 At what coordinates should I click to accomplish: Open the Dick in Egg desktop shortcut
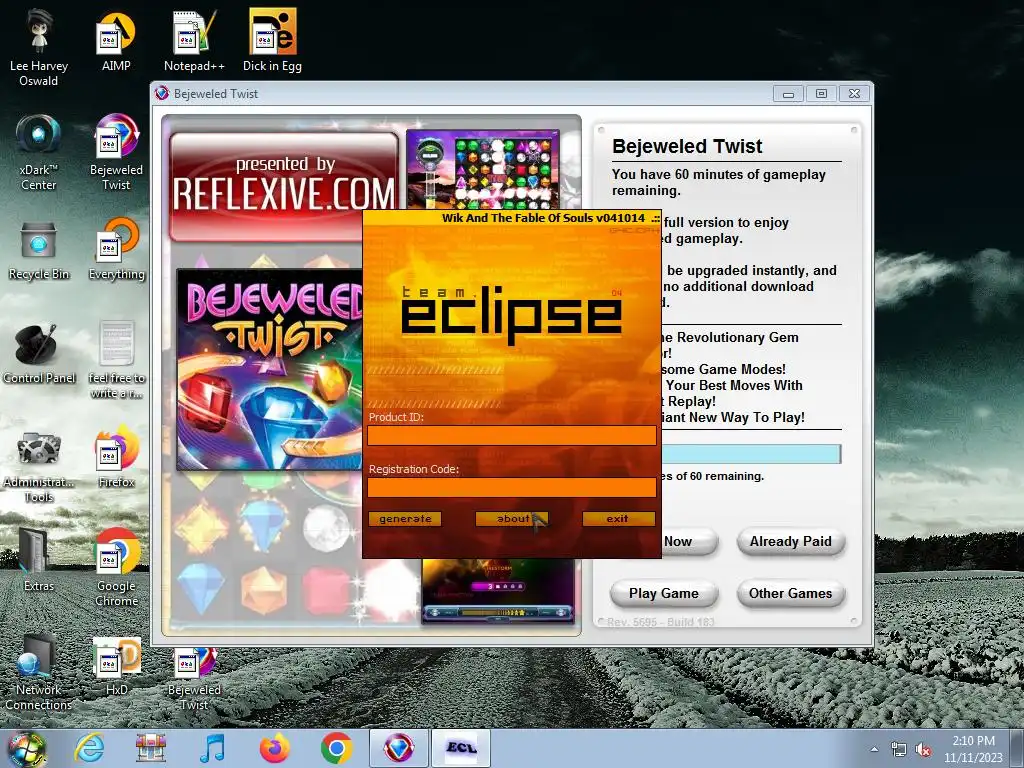pyautogui.click(x=272, y=40)
